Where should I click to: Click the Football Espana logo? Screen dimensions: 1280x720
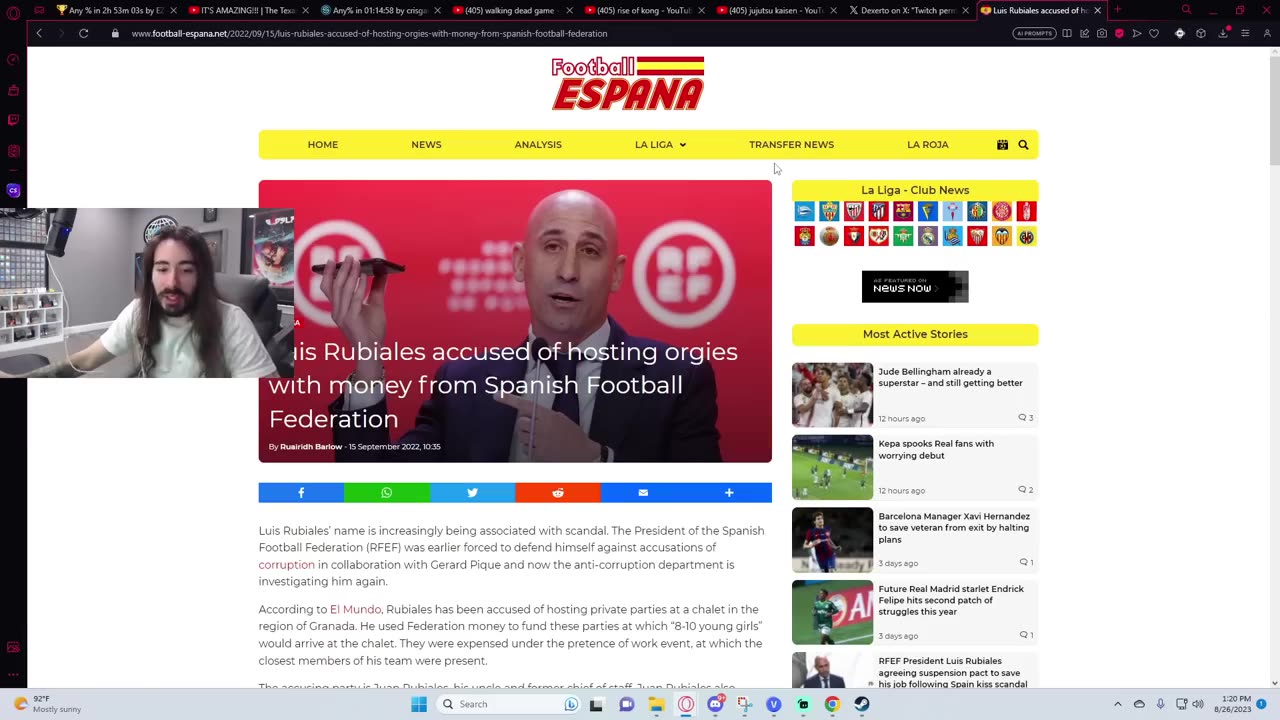coord(628,83)
